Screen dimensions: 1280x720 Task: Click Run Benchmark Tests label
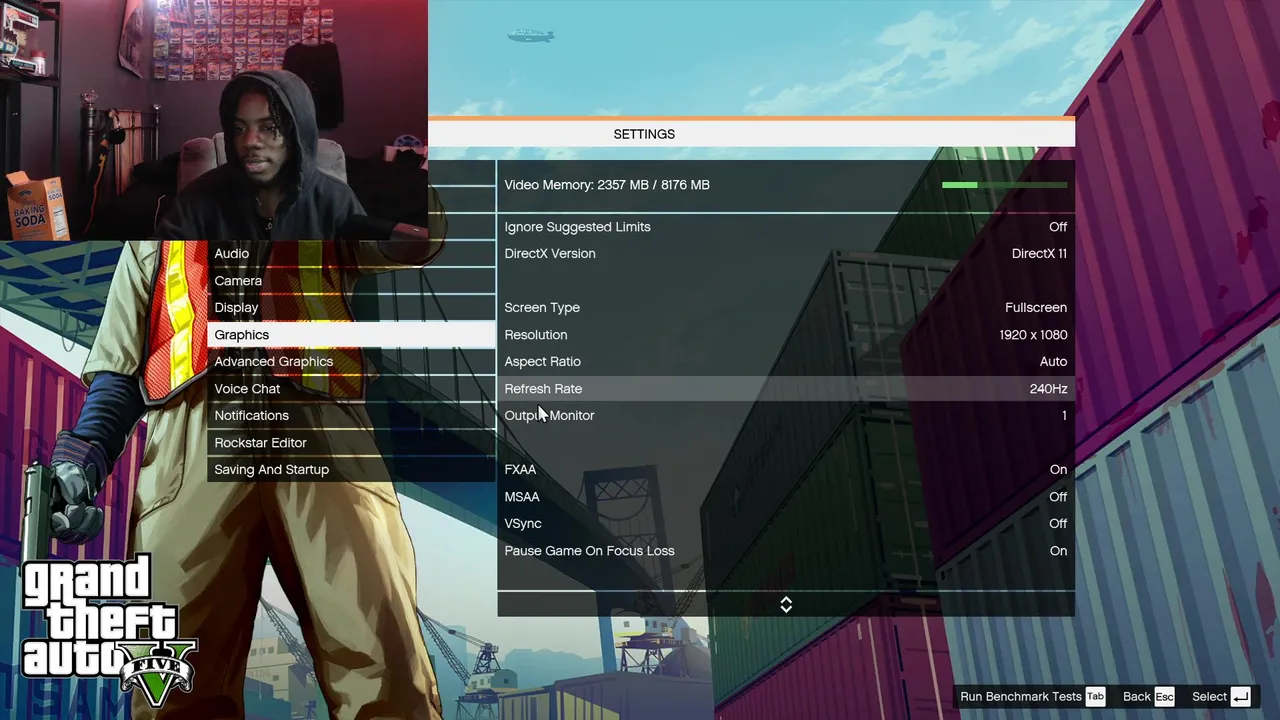[1021, 697]
